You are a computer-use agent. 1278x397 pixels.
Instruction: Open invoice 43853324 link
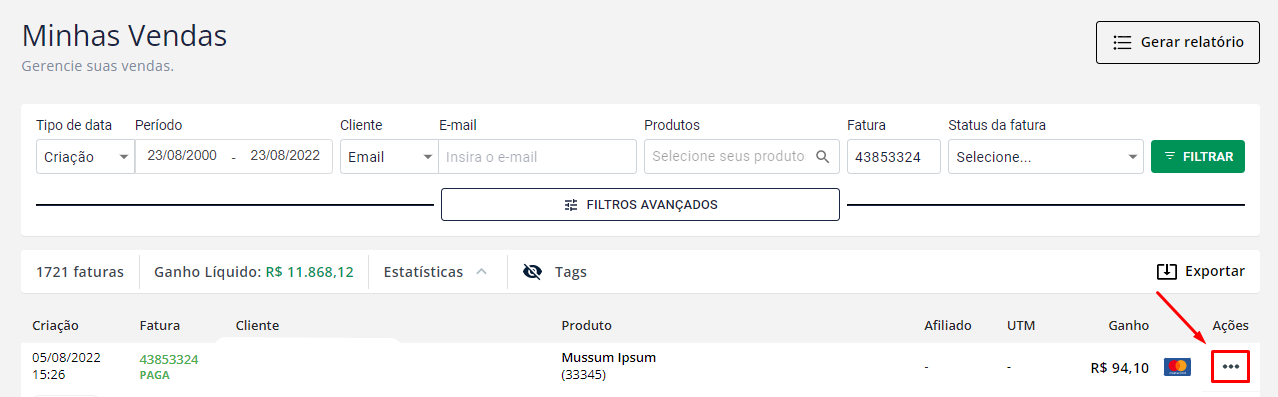pos(169,359)
